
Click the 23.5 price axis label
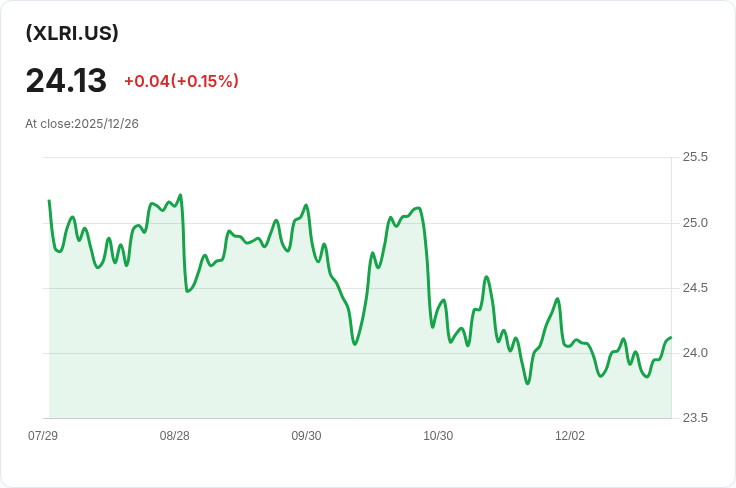click(x=695, y=418)
